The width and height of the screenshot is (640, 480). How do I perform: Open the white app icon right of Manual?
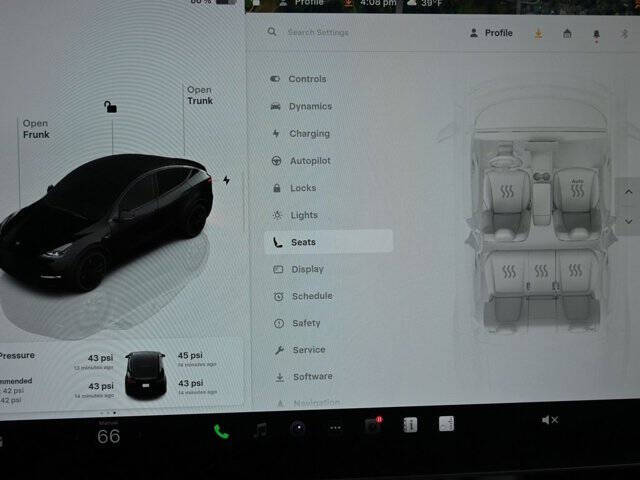(446, 424)
